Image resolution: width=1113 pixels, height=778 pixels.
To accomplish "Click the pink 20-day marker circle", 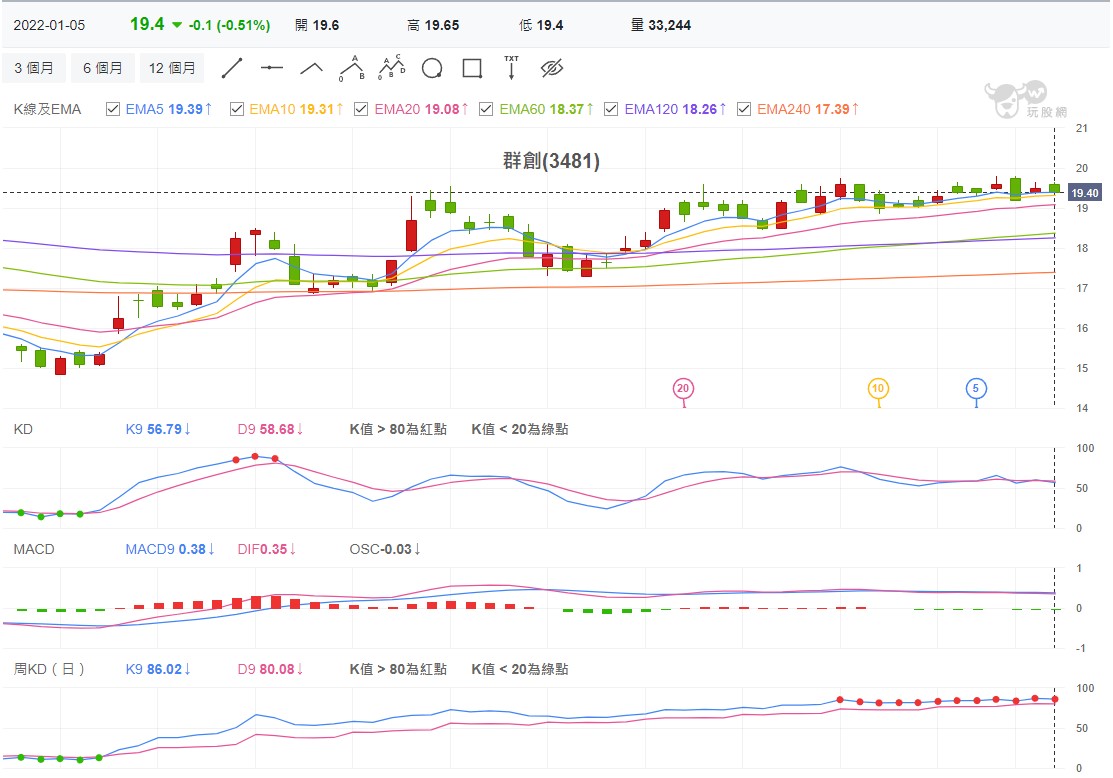I will [683, 388].
